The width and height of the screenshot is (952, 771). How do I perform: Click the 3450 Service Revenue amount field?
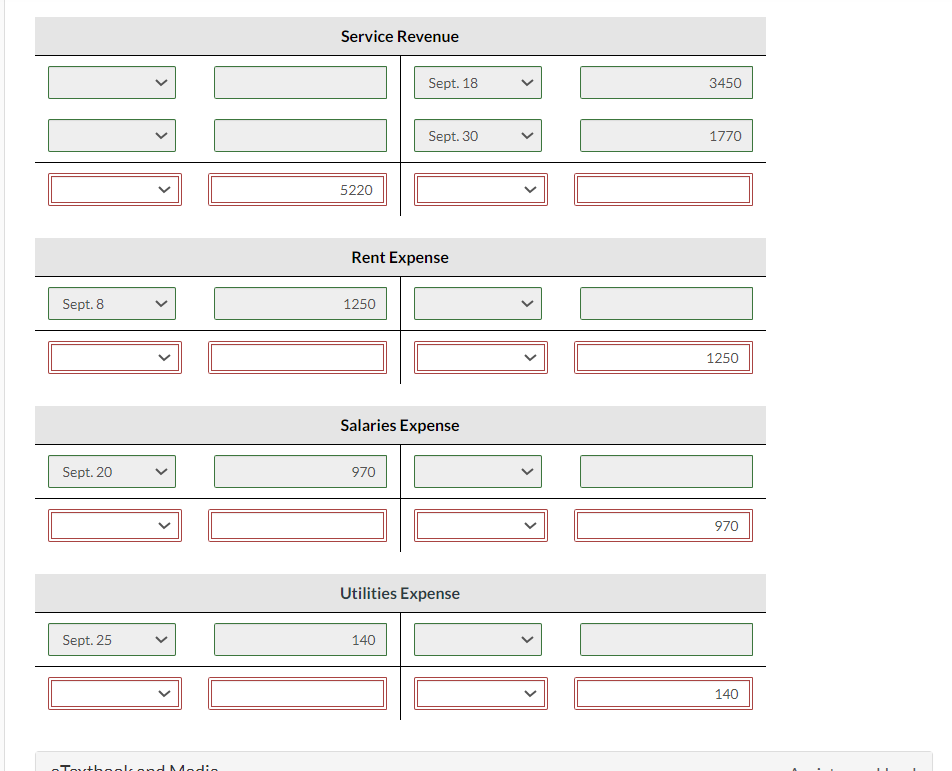point(666,82)
